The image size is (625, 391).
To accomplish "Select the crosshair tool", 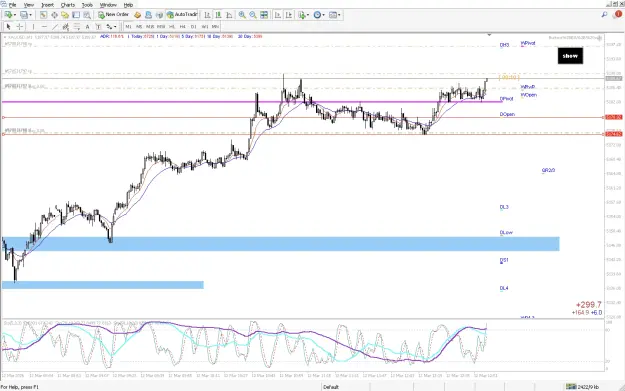I will (x=20, y=27).
